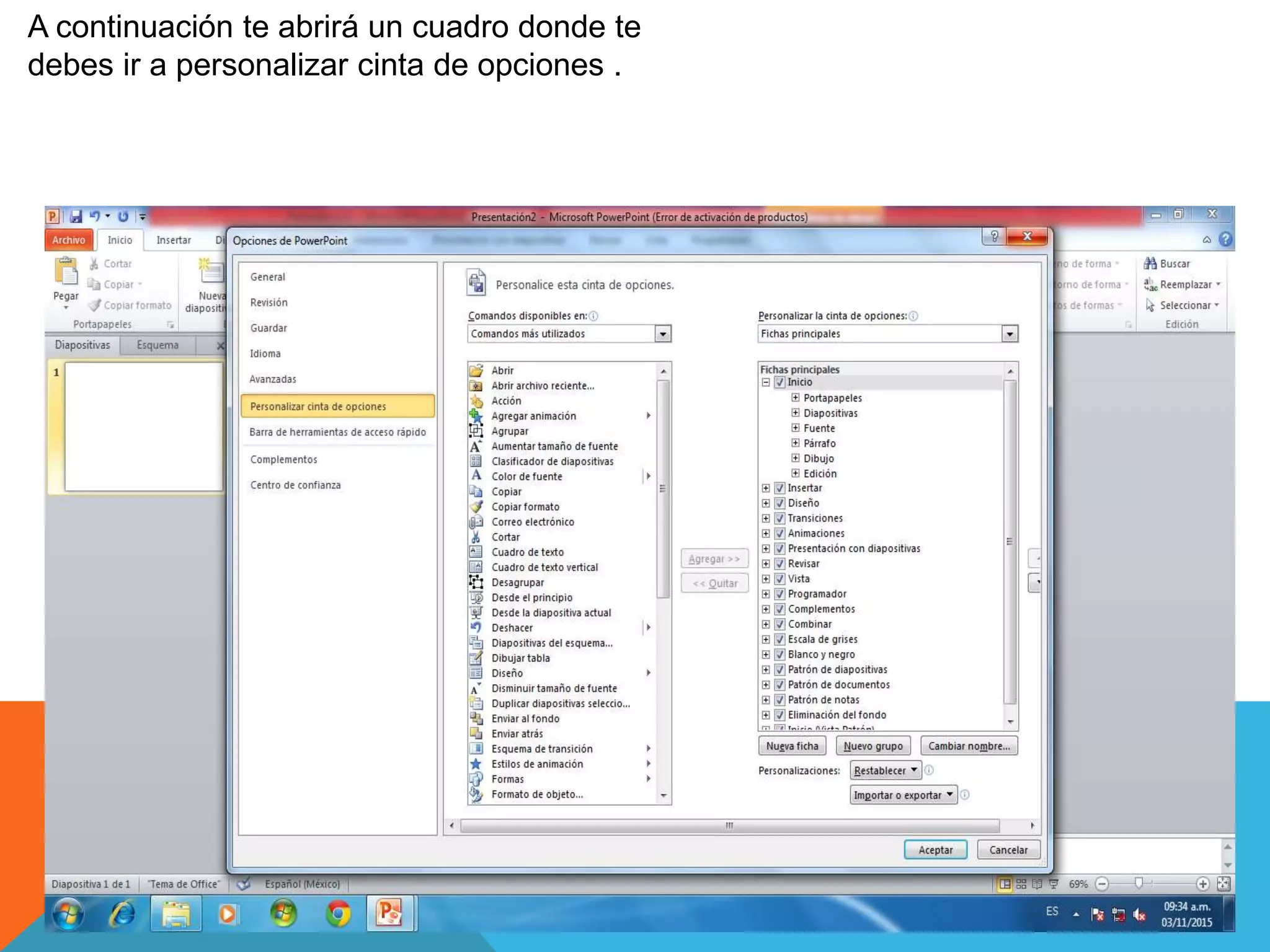Click the Cortar scissors icon in the command list
The height and width of the screenshot is (952, 1270).
point(476,537)
